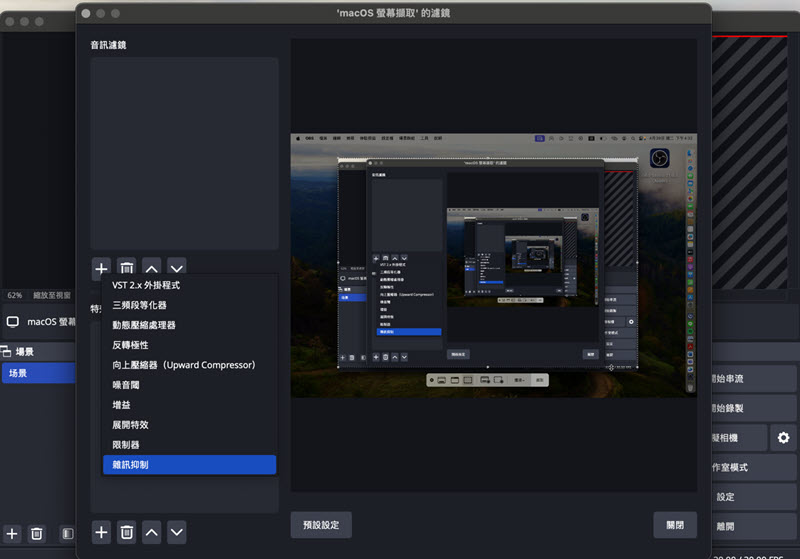Choose 增益 from filter menu
800x559 pixels.
190,404
